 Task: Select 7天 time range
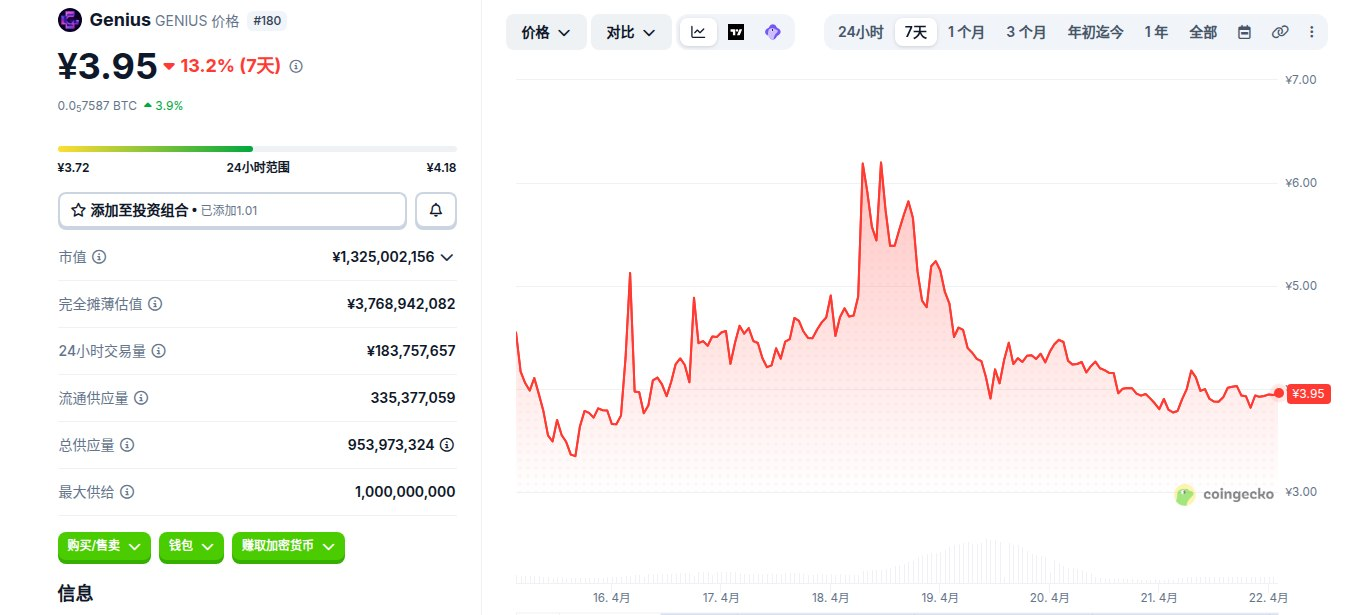pos(915,32)
